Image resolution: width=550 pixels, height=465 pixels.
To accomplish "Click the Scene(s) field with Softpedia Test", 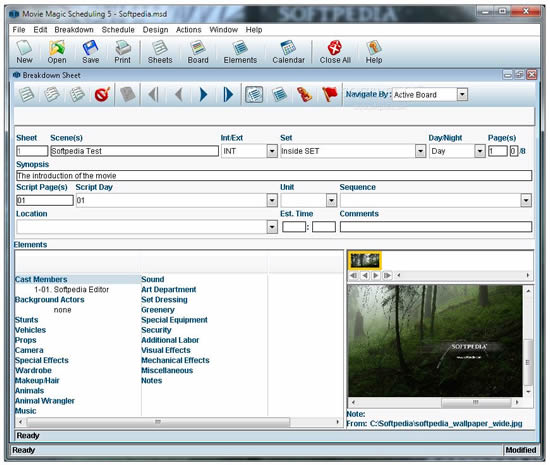I will (134, 151).
